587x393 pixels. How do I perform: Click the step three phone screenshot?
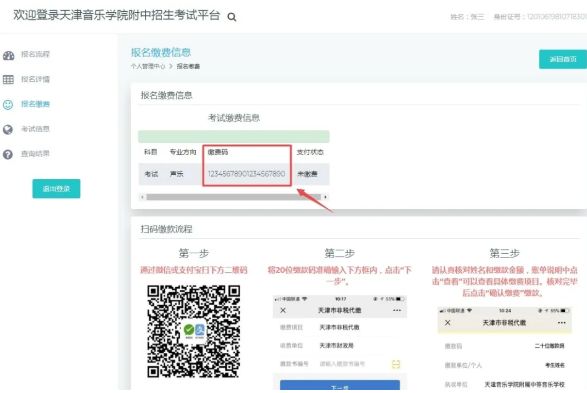coord(505,348)
